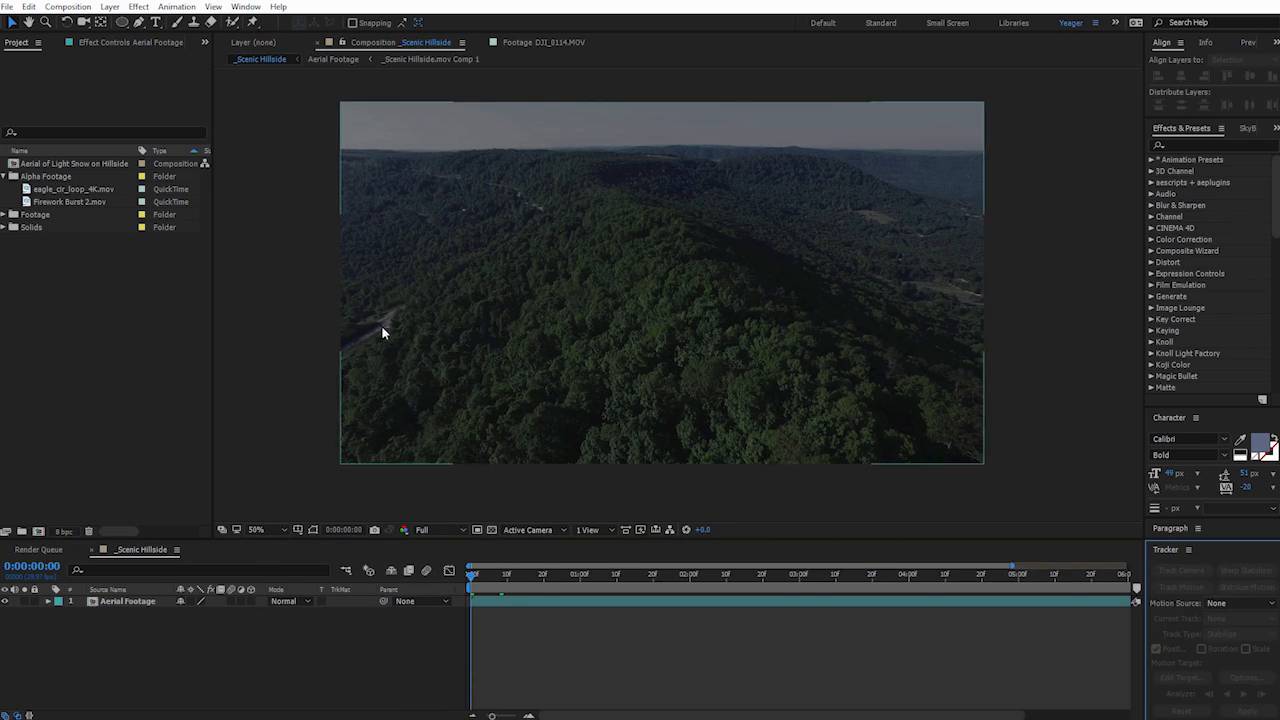The image size is (1280, 720).
Task: Switch to the Footage DJI_0114.MOV tab
Action: click(544, 43)
